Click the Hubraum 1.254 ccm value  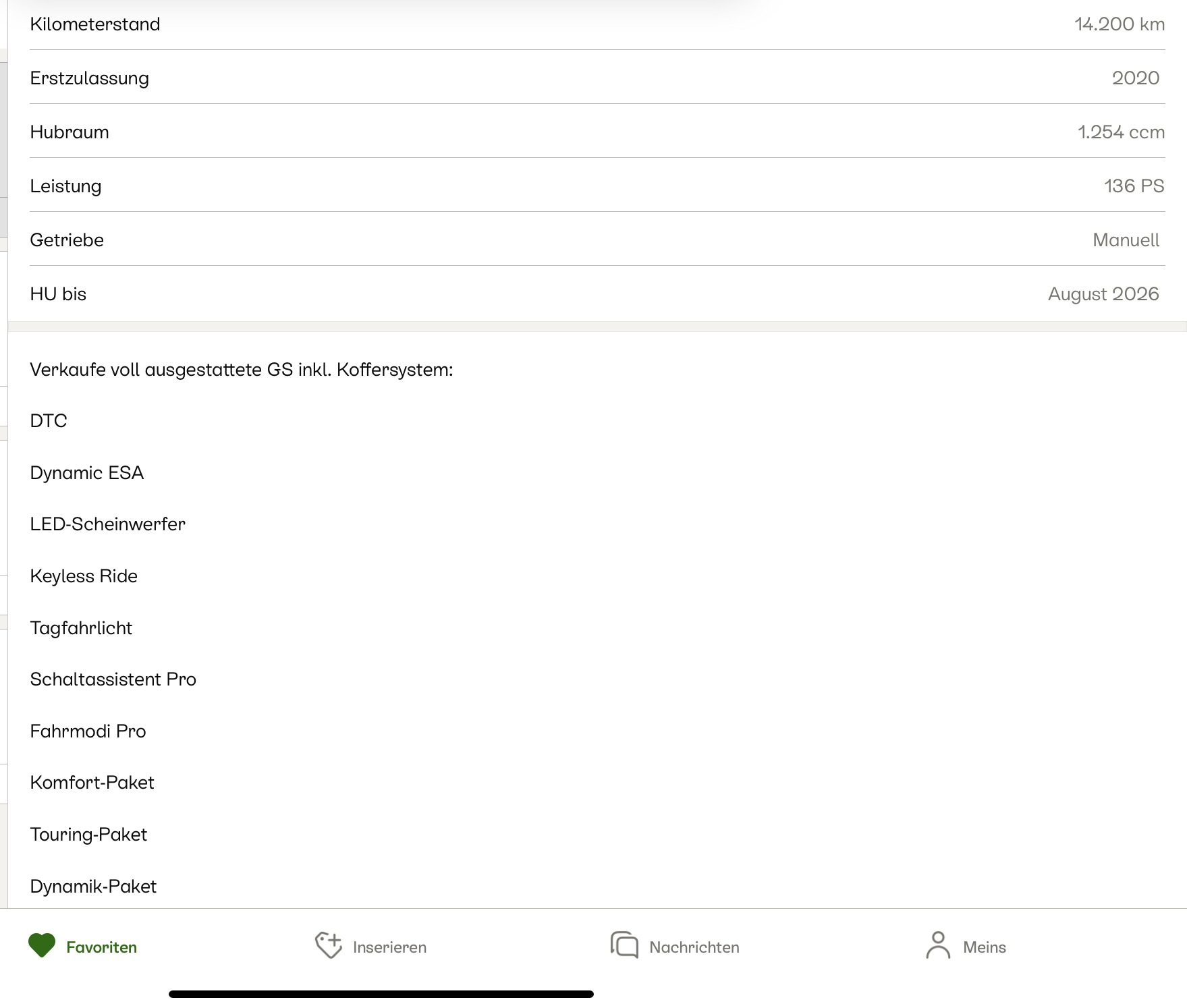coord(1121,132)
